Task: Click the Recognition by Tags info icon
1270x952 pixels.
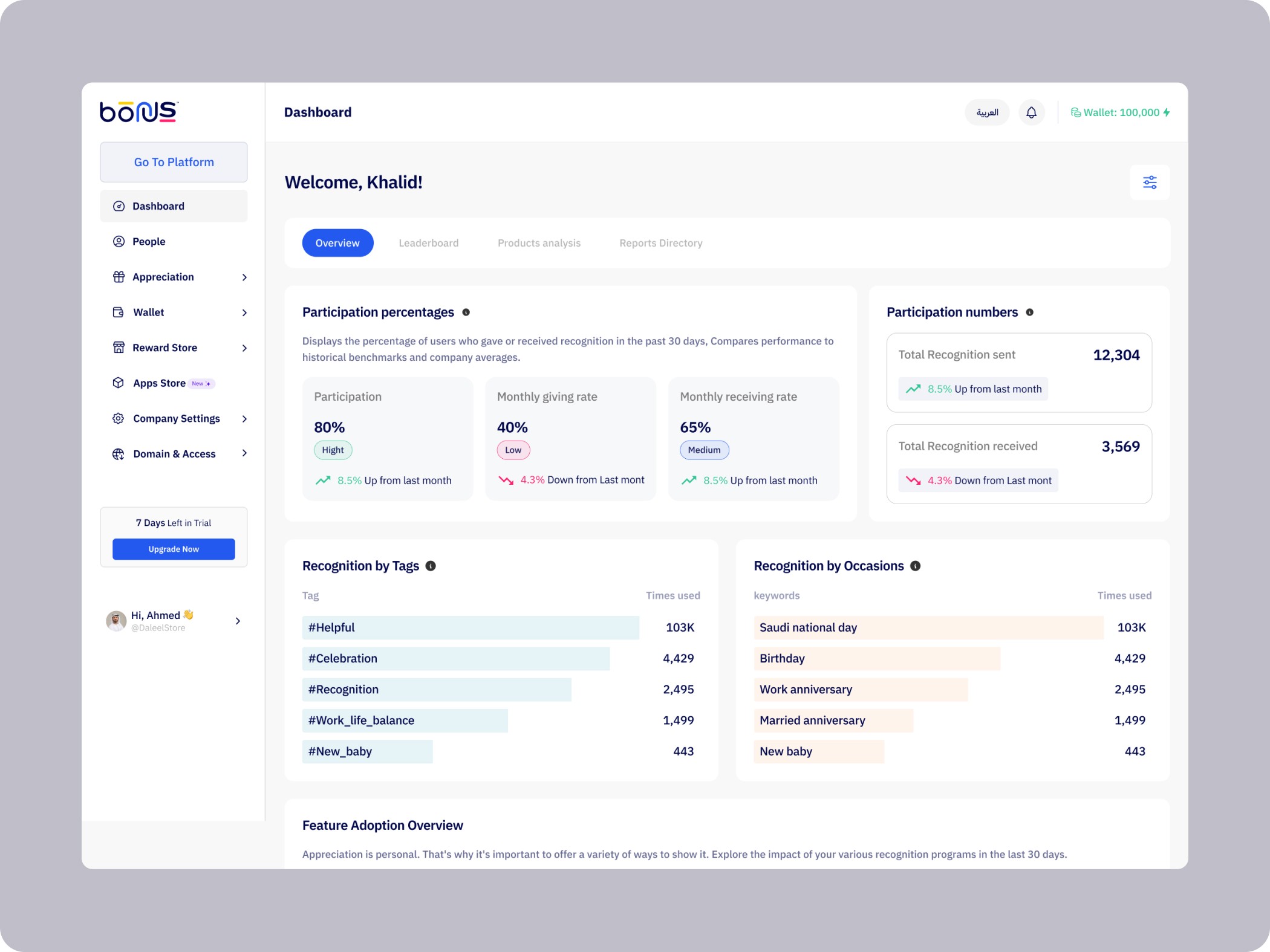Action: [431, 566]
